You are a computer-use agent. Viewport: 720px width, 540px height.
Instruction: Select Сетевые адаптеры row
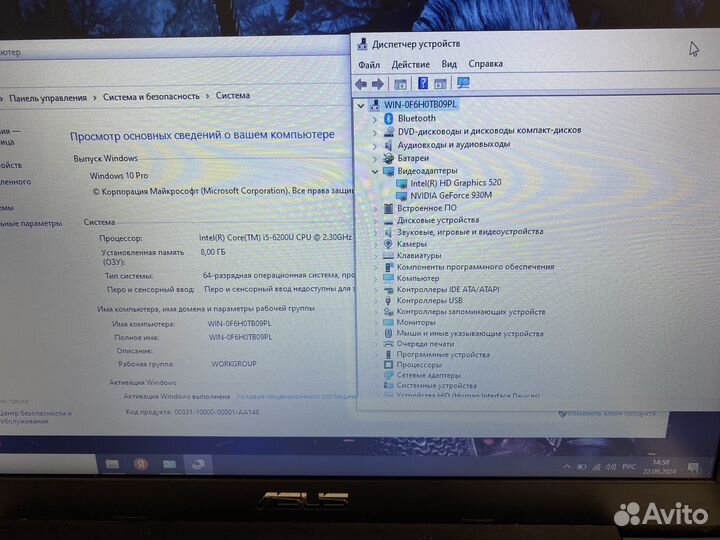(x=428, y=375)
